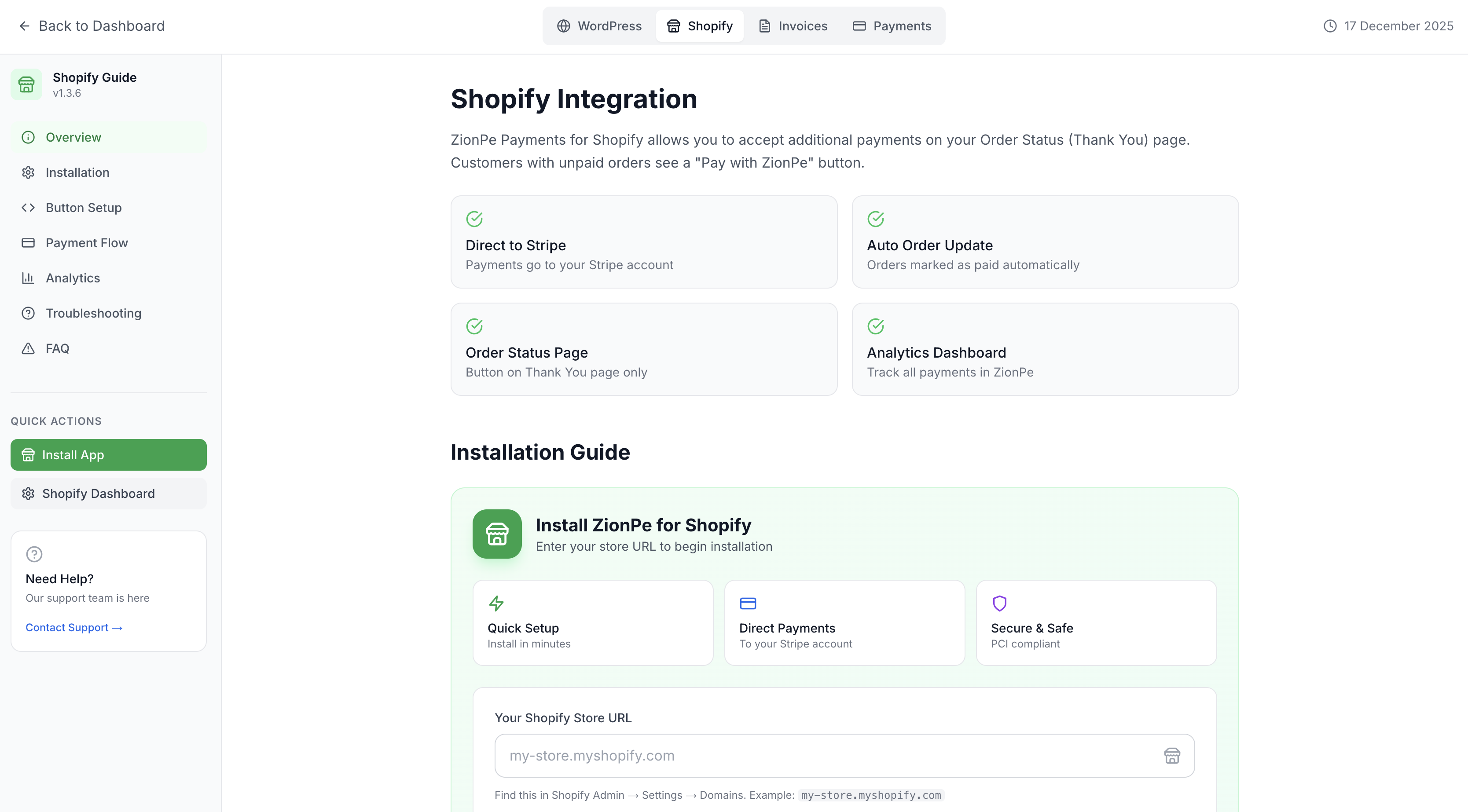The height and width of the screenshot is (812, 1468).
Task: Click the back arrow to Dashboard
Action: (25, 26)
